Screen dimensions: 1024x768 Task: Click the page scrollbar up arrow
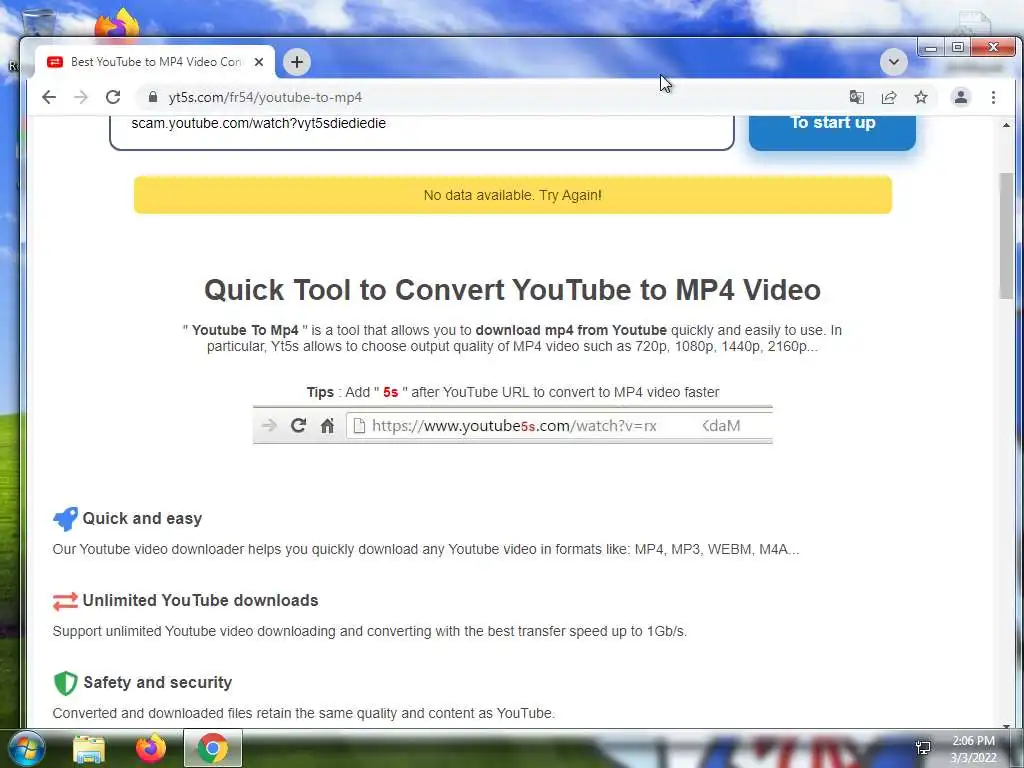pyautogui.click(x=1006, y=125)
